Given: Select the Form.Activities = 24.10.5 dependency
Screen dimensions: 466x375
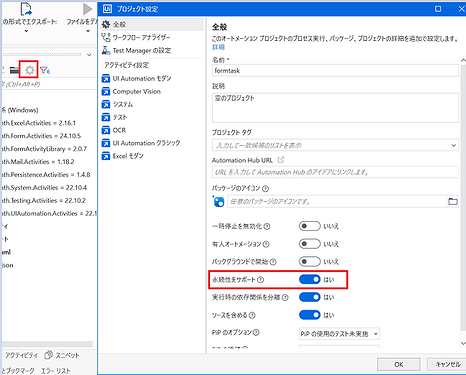Looking at the screenshot, I should tap(41, 136).
